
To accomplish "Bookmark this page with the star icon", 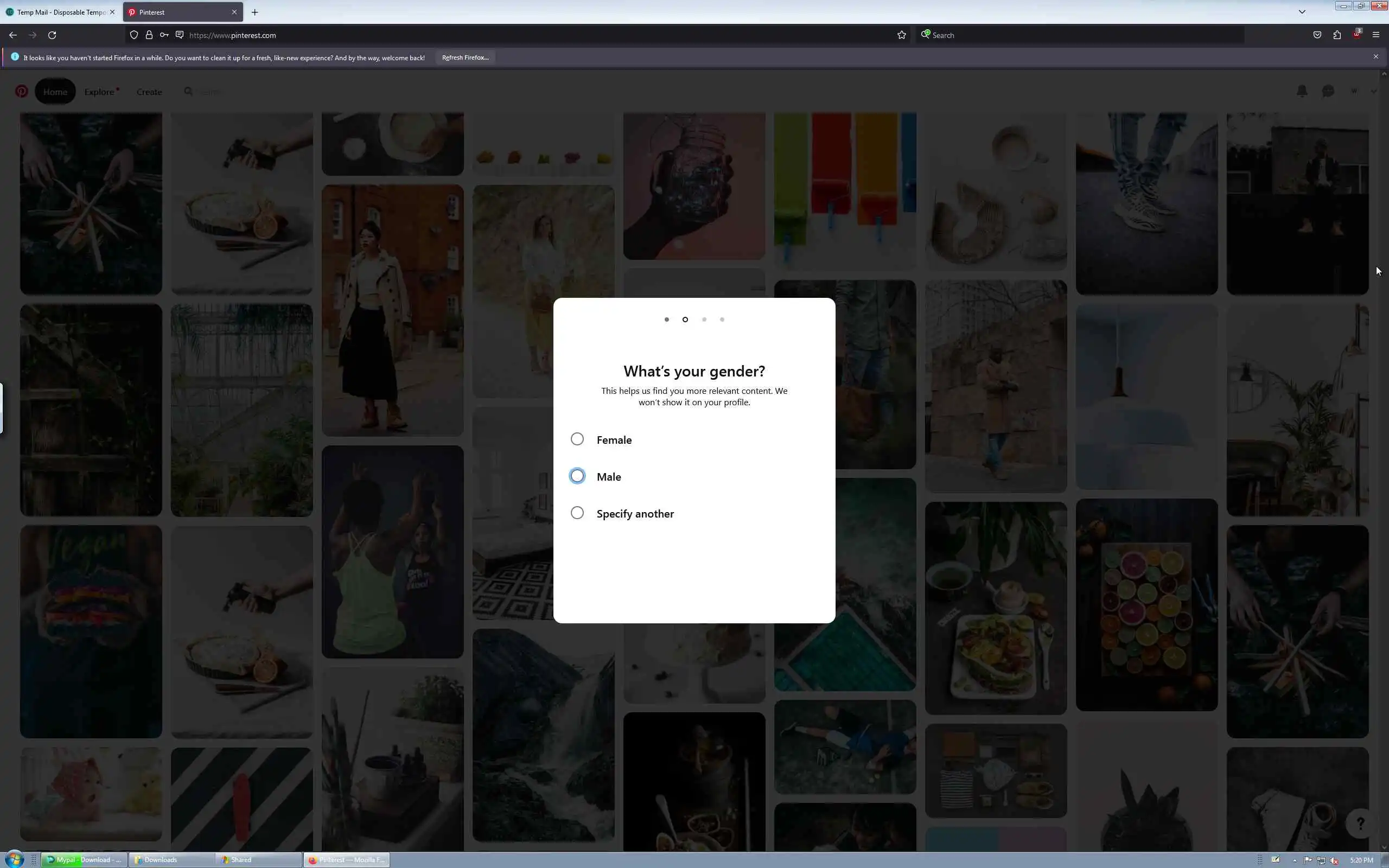I will (x=901, y=35).
